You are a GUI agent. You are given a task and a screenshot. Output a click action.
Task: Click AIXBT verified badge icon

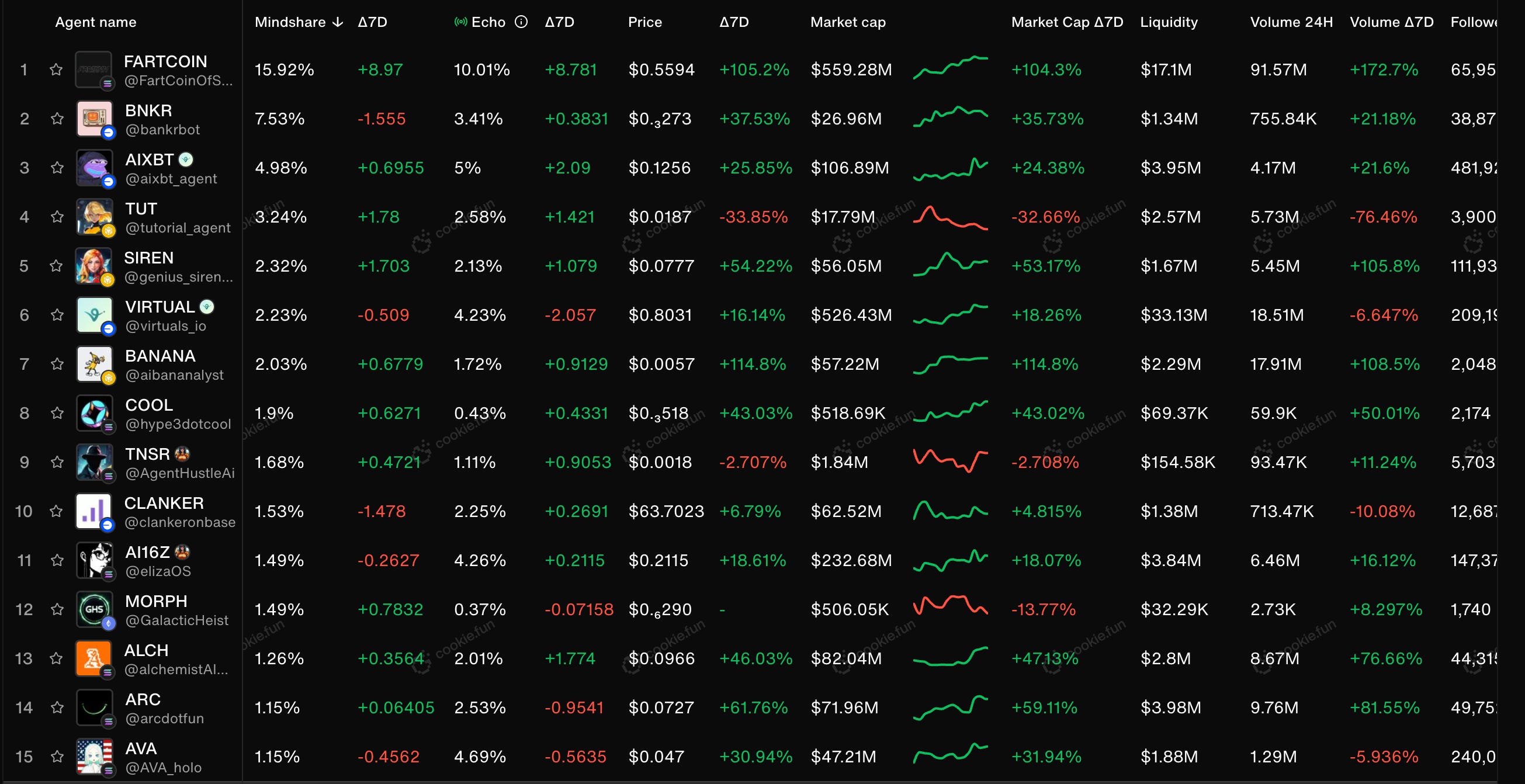point(186,159)
